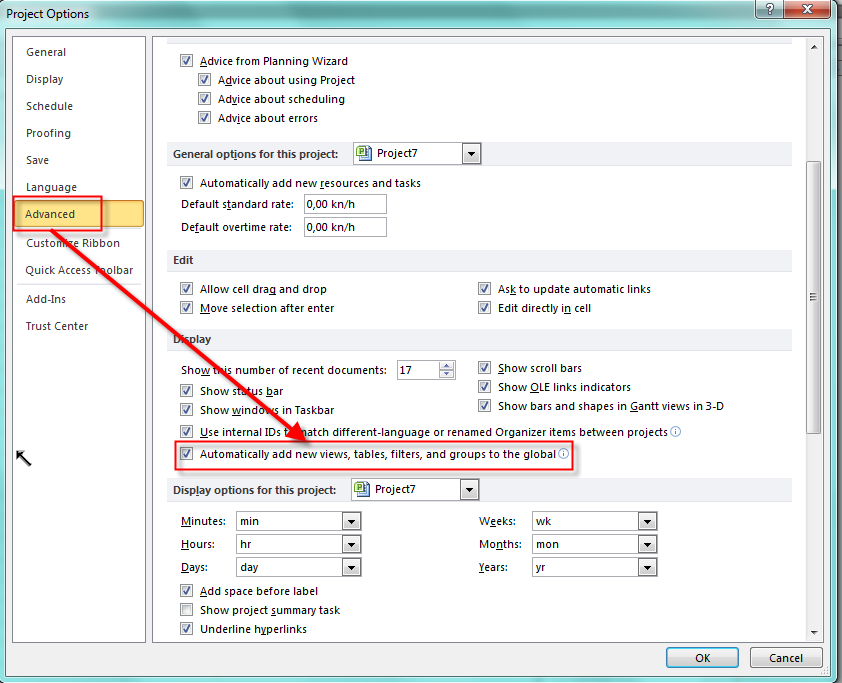Toggle 'Show project summary task' checkbox
The image size is (842, 683).
(187, 610)
